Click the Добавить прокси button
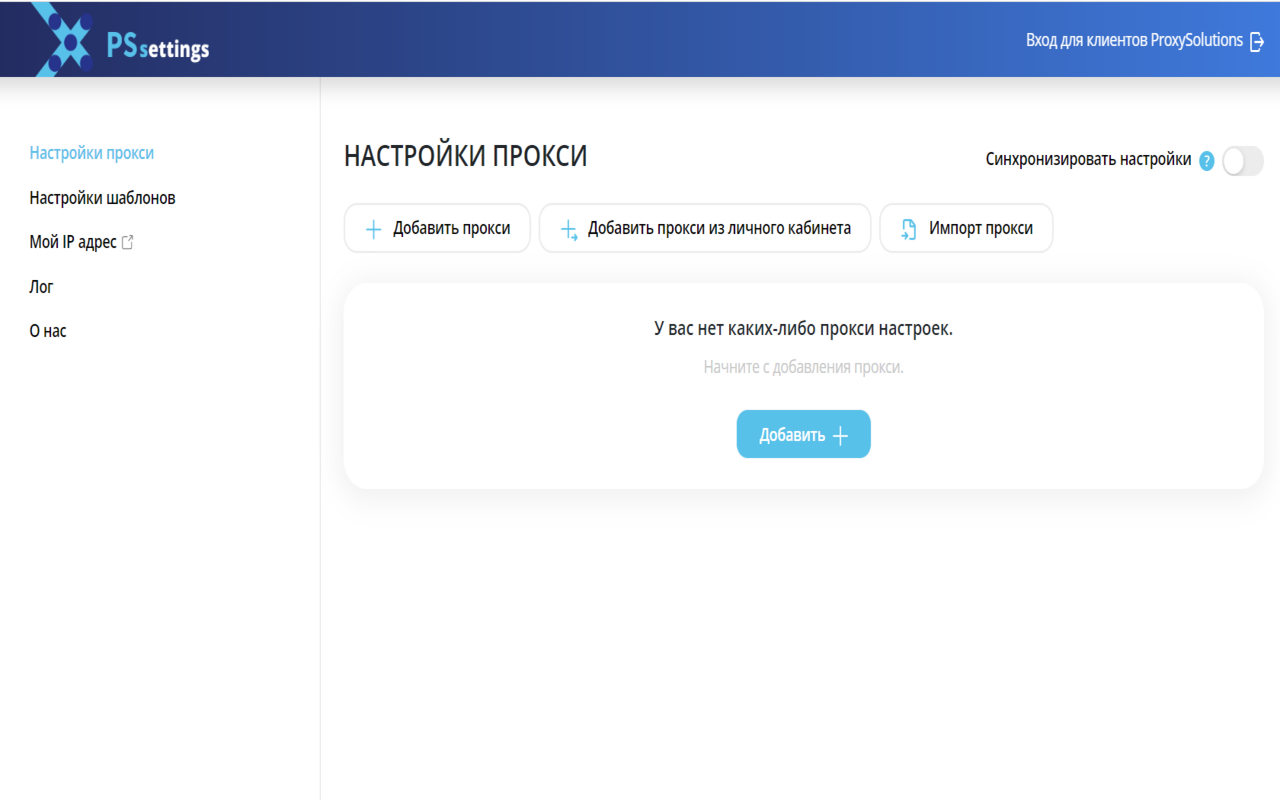This screenshot has width=1280, height=800. (x=437, y=228)
